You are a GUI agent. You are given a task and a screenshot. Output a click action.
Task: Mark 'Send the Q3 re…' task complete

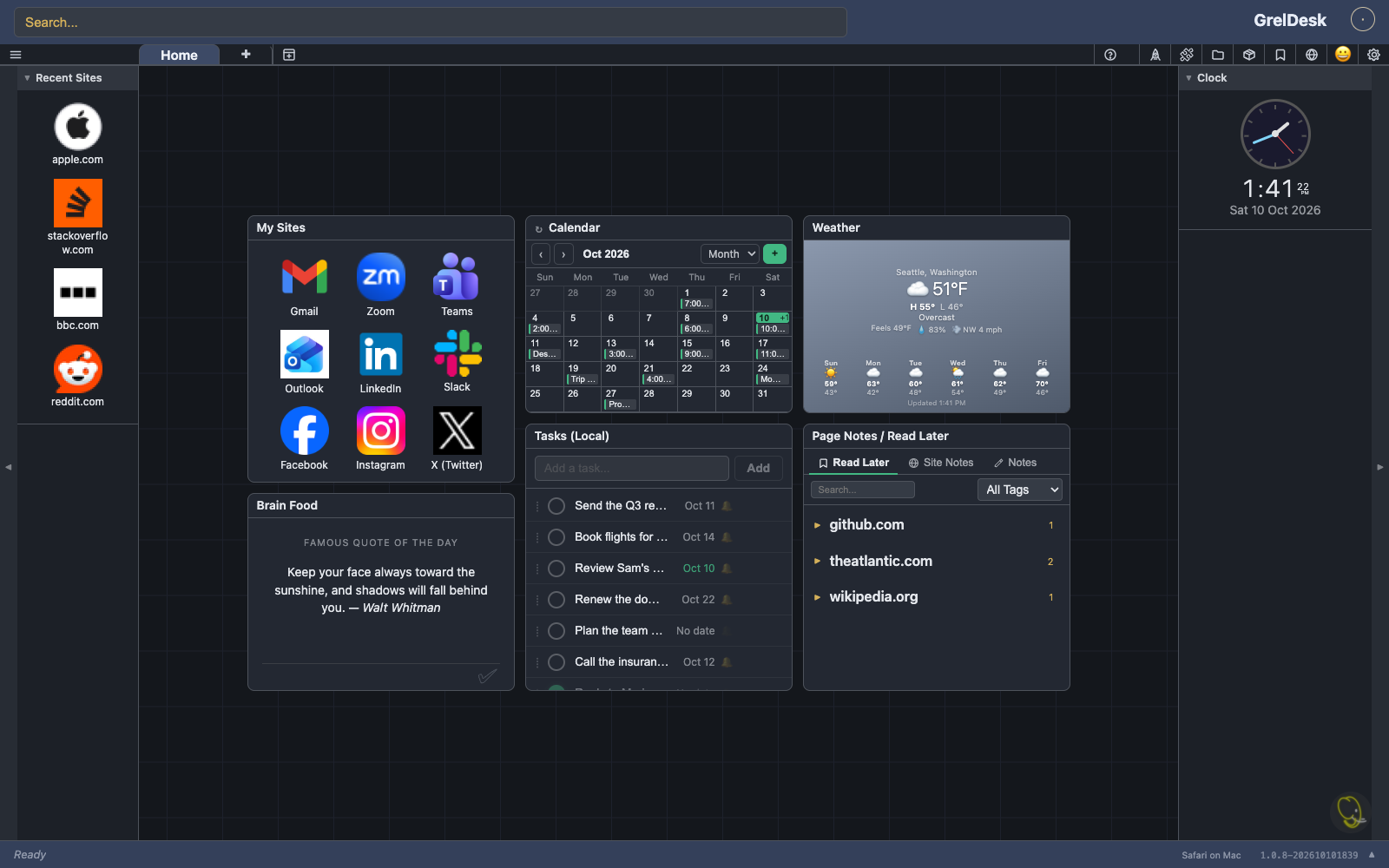pos(556,506)
